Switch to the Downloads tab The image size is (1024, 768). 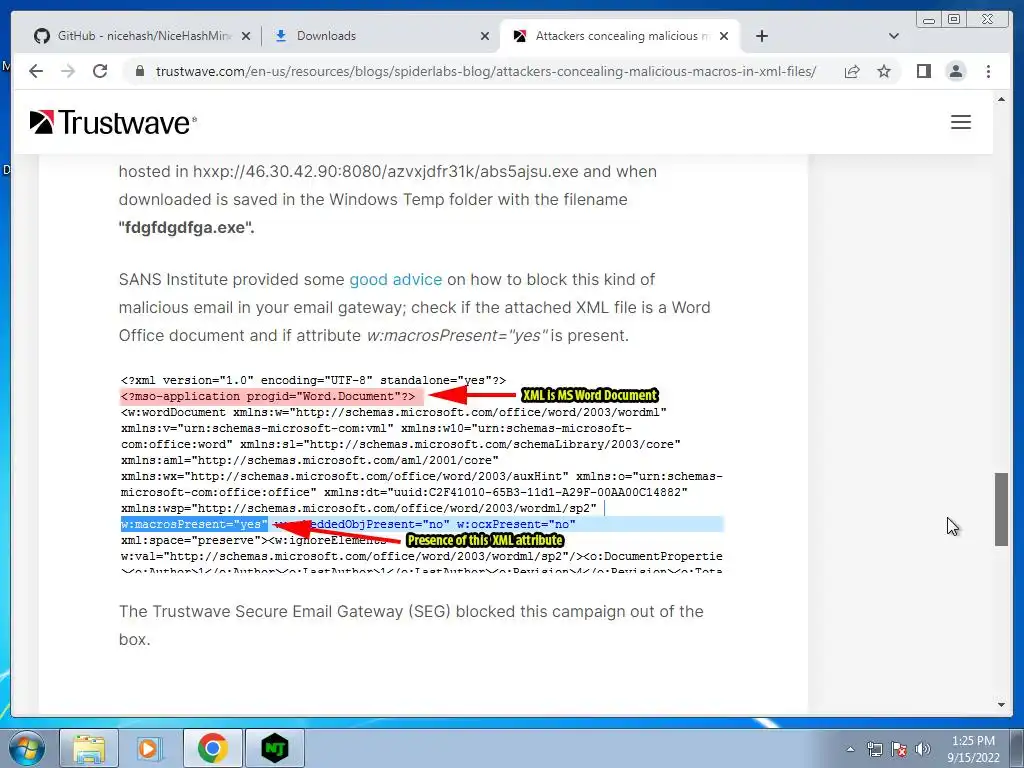point(382,36)
